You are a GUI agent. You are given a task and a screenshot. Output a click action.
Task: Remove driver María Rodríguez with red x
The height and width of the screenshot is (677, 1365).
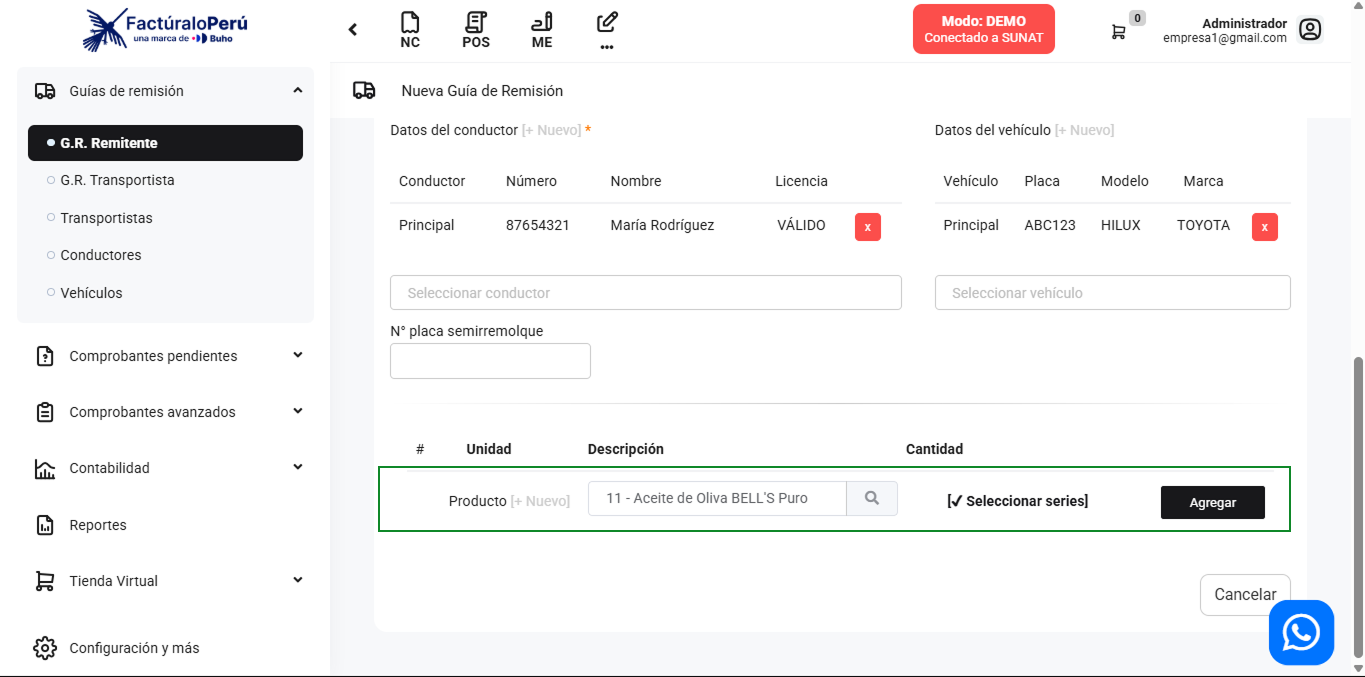tap(867, 227)
